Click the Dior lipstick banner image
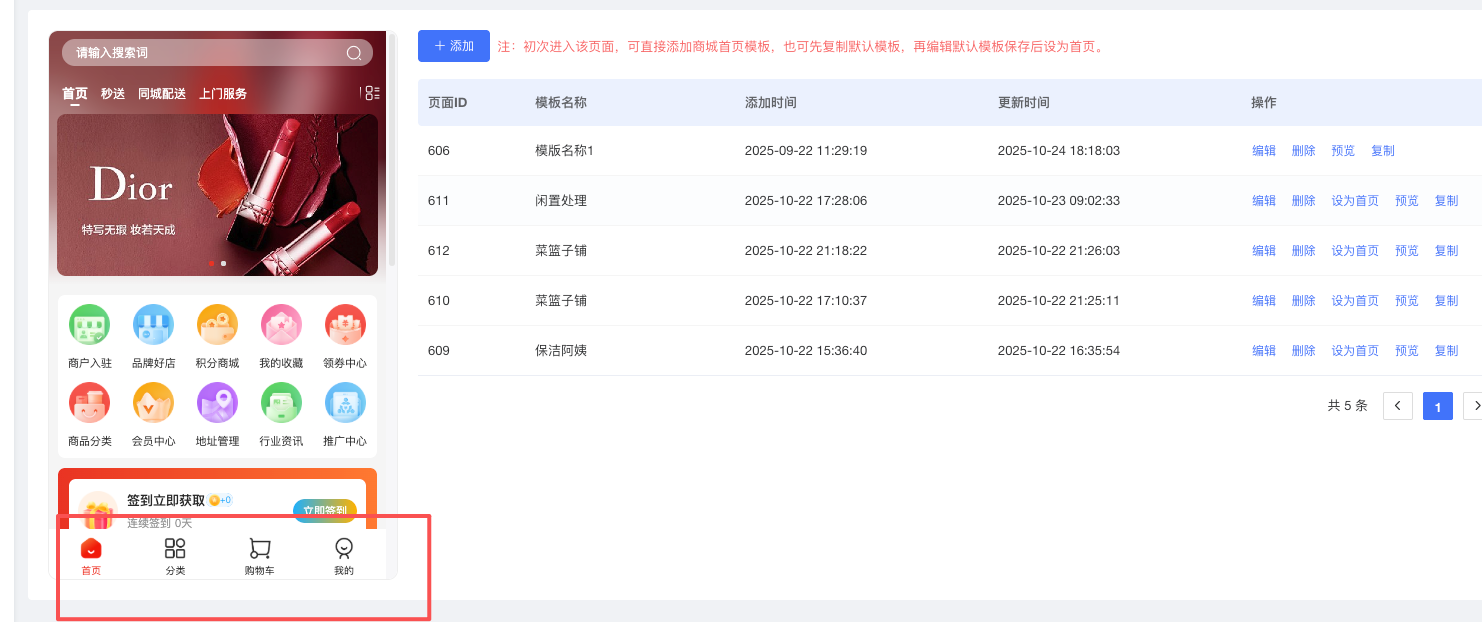Screen dimensions: 1482x622 click(x=217, y=194)
